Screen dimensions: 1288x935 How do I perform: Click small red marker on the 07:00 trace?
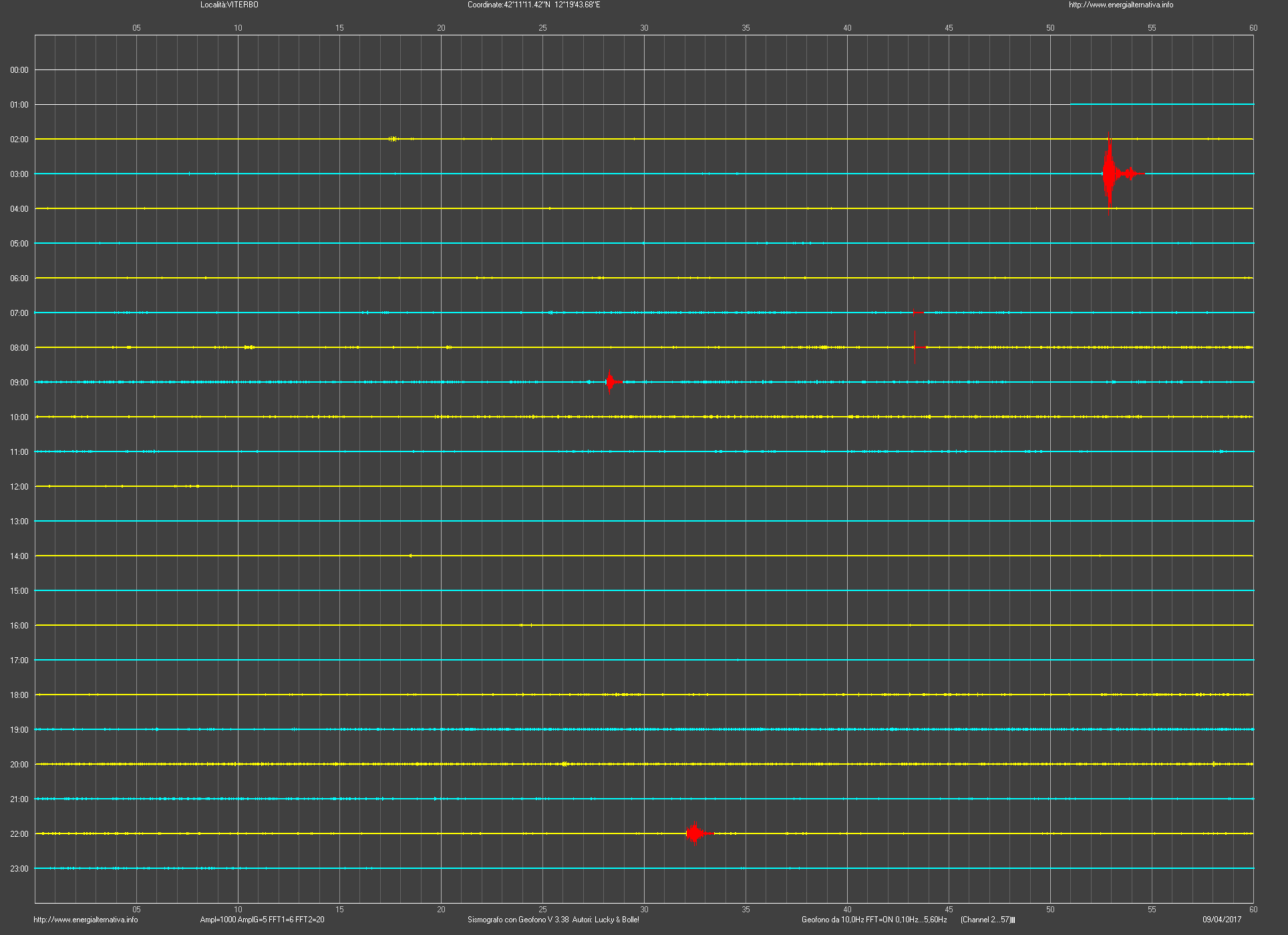click(919, 313)
